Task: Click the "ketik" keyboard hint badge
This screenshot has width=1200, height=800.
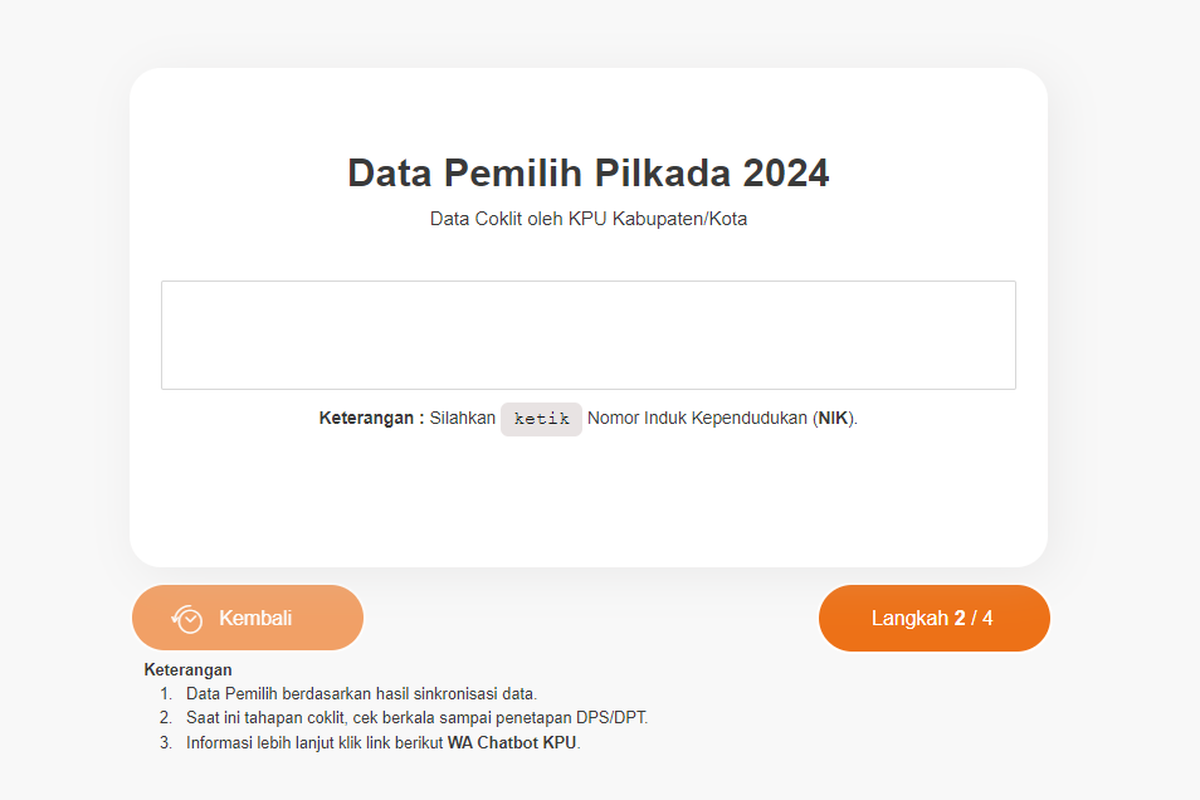Action: click(541, 418)
